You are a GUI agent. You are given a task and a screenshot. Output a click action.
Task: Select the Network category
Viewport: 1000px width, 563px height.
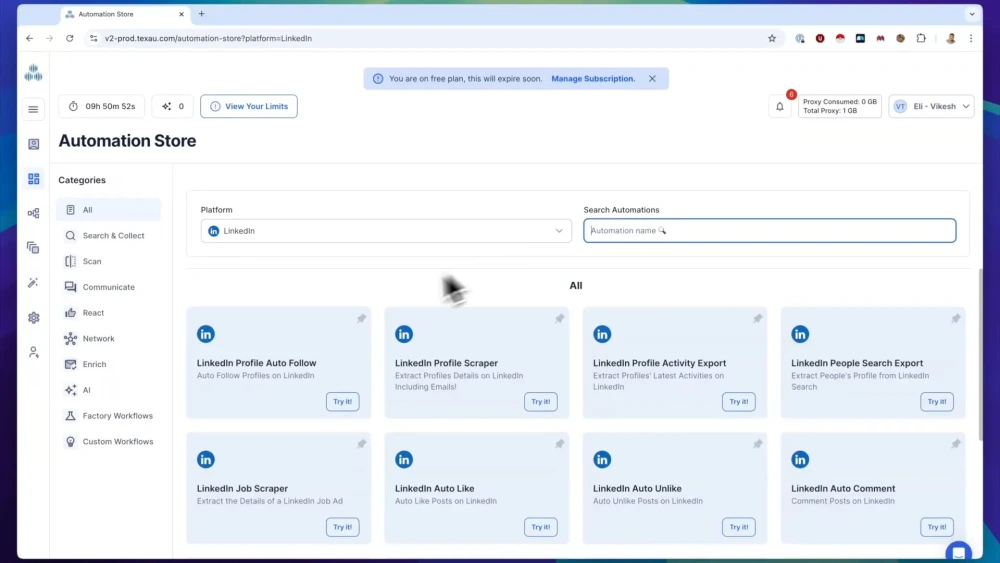(x=108, y=339)
